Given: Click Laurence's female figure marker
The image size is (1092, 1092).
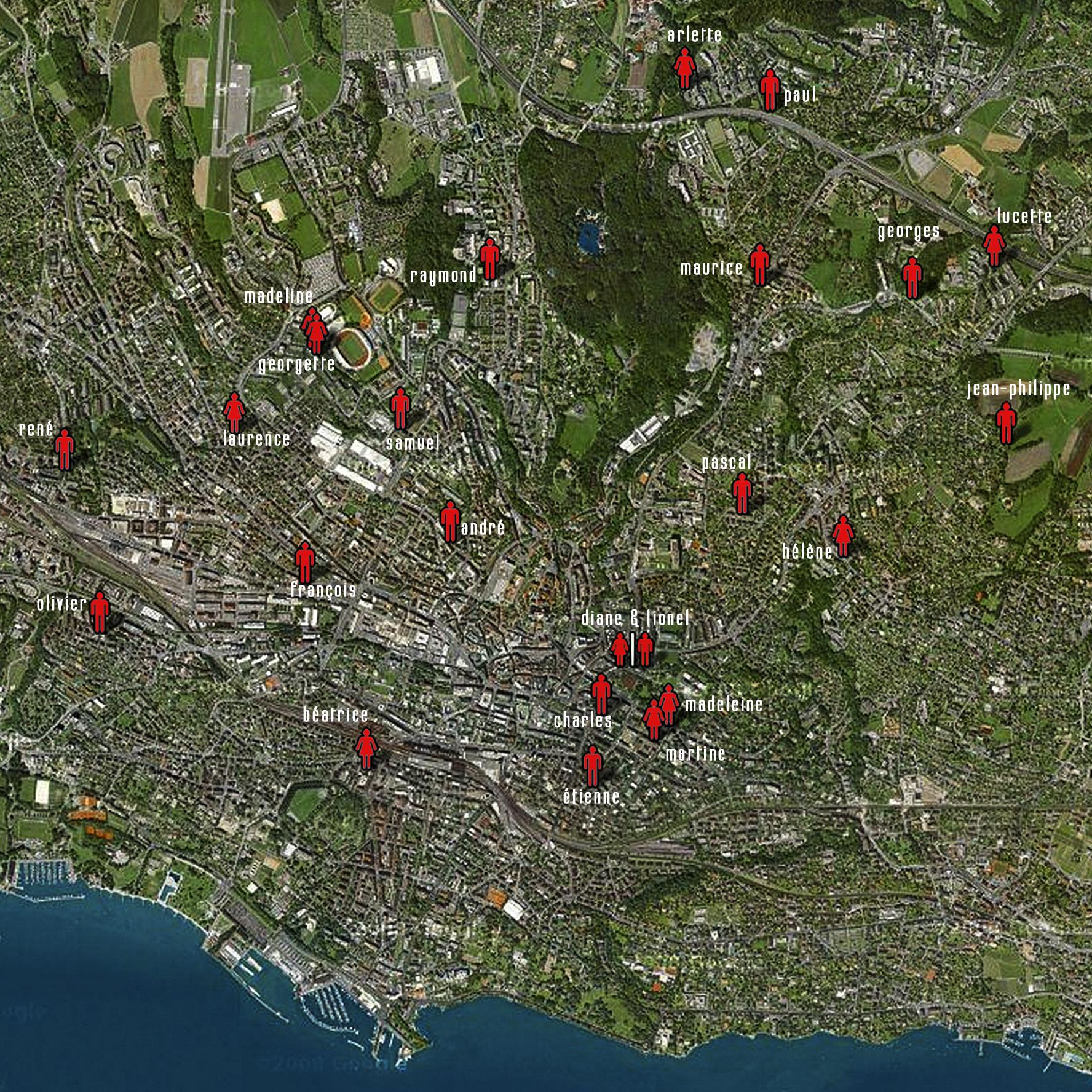Looking at the screenshot, I should [234, 412].
